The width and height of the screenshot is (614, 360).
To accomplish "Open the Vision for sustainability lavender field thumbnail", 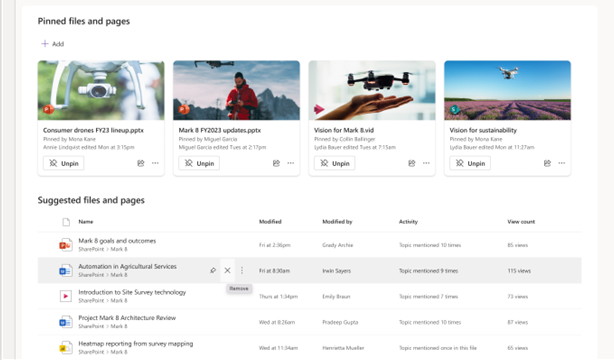I will (x=507, y=90).
